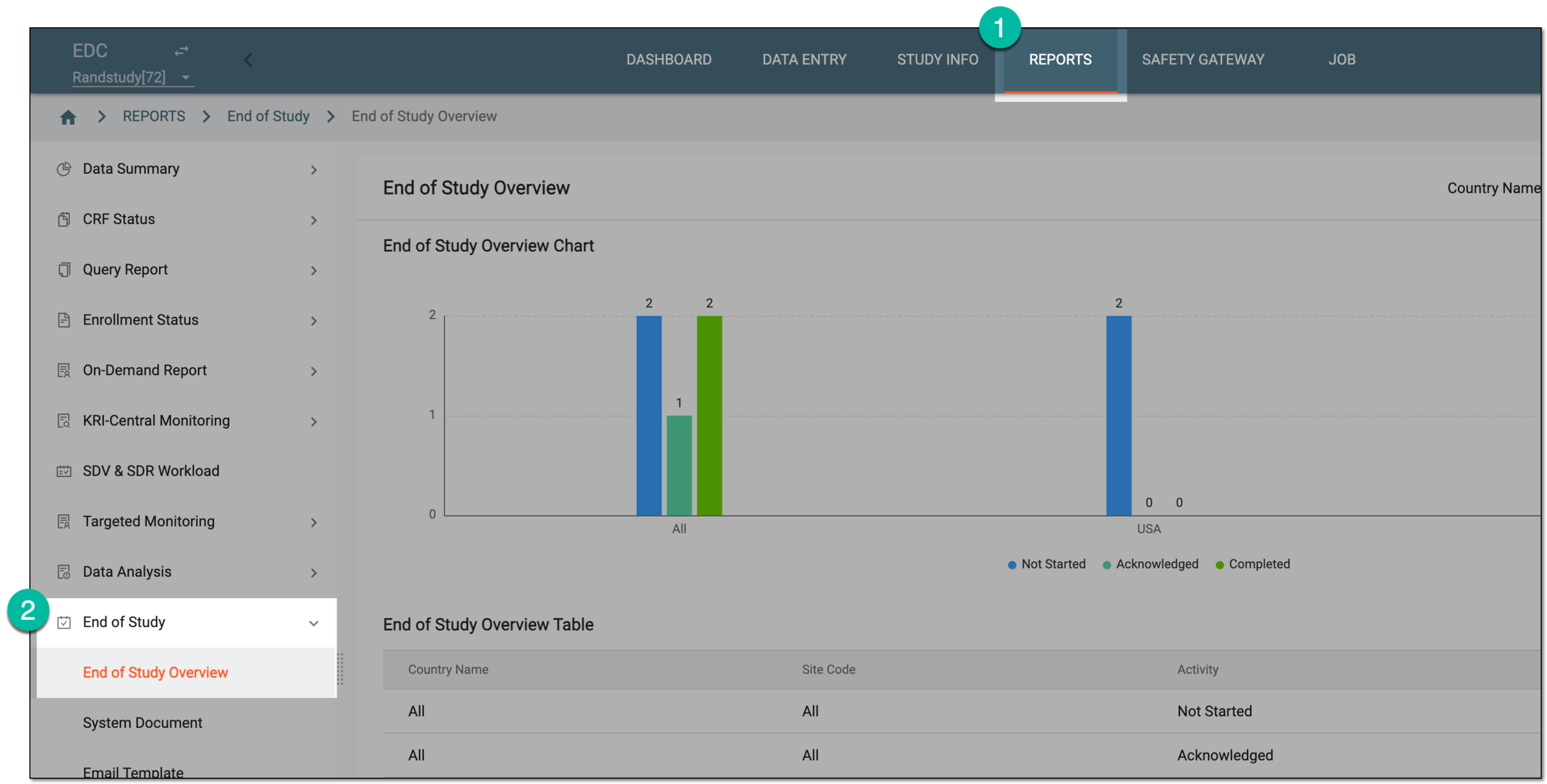Click the Country Name column header
1547x784 pixels.
click(448, 670)
